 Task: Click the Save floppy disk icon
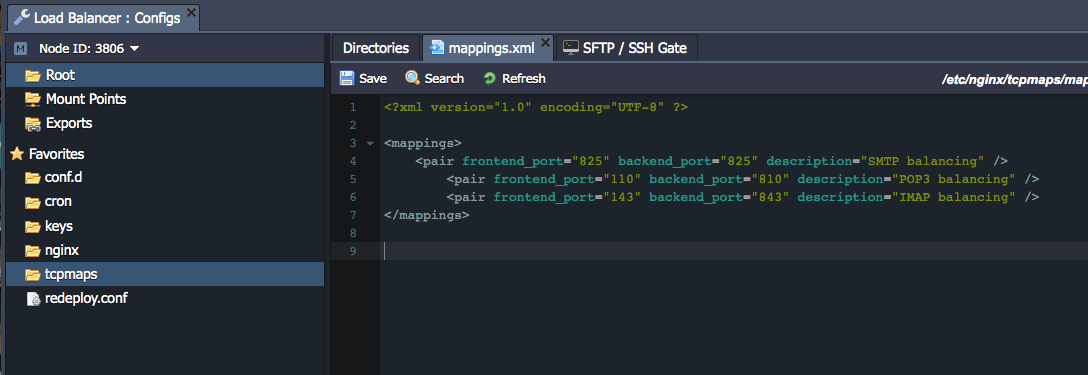pos(347,78)
